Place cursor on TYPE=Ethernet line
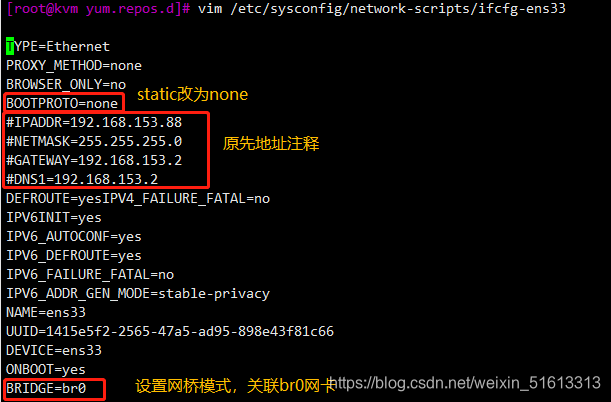This screenshot has width=611, height=402. (58, 47)
